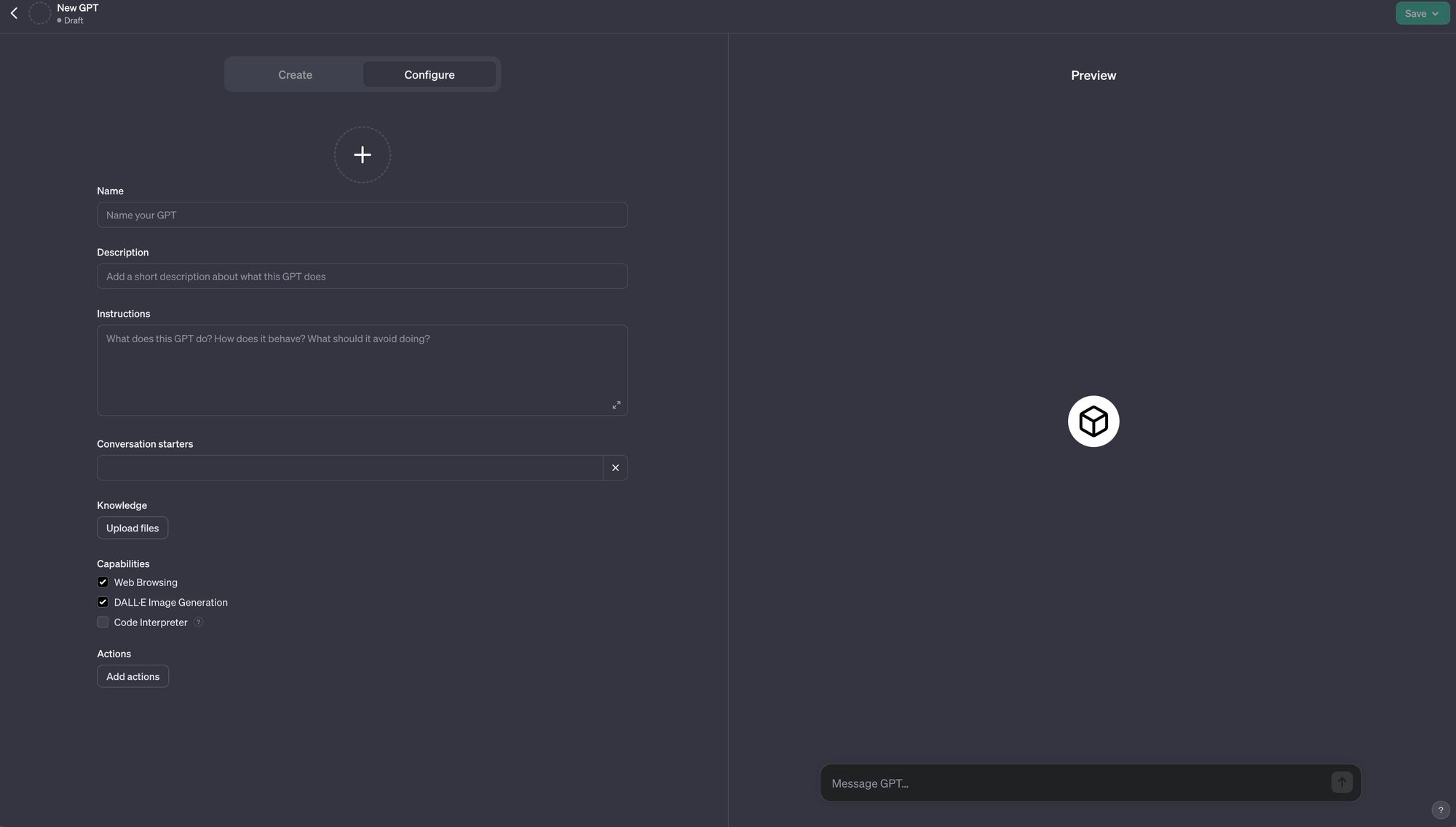
Task: Click the Upload files button
Action: [132, 528]
